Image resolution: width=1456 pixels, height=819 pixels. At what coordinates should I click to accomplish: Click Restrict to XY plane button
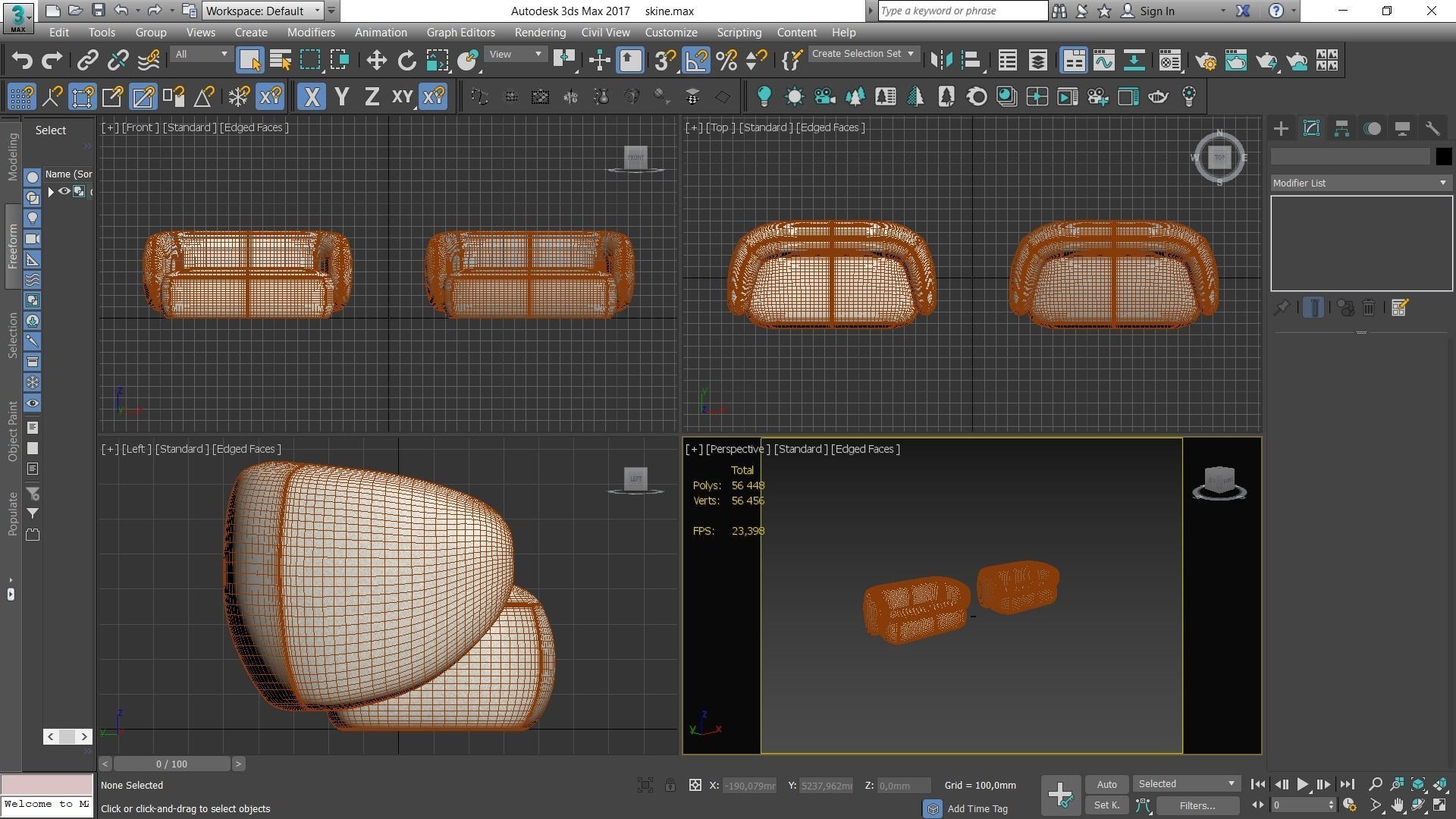[x=402, y=97]
